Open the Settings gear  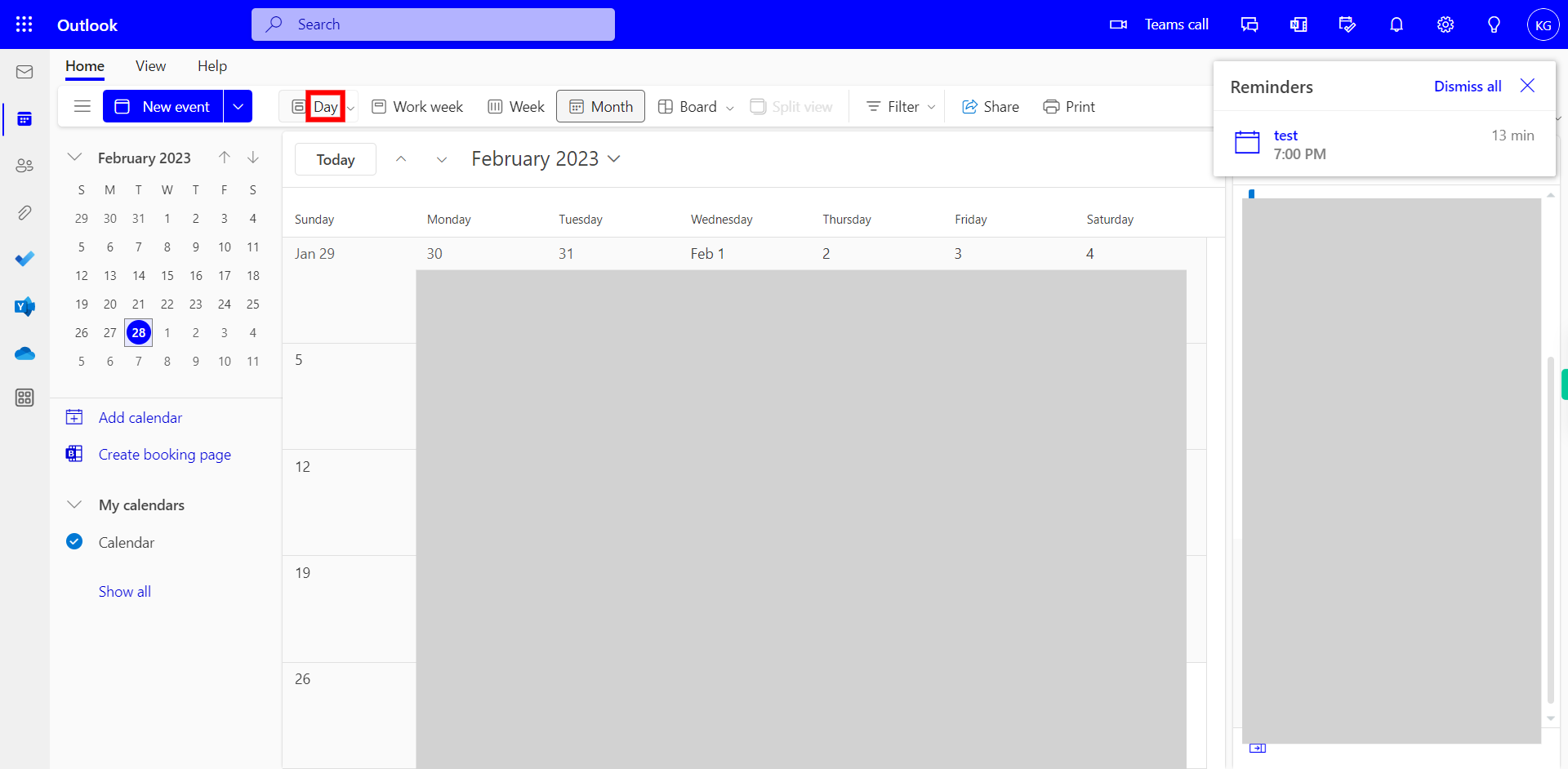1445,24
